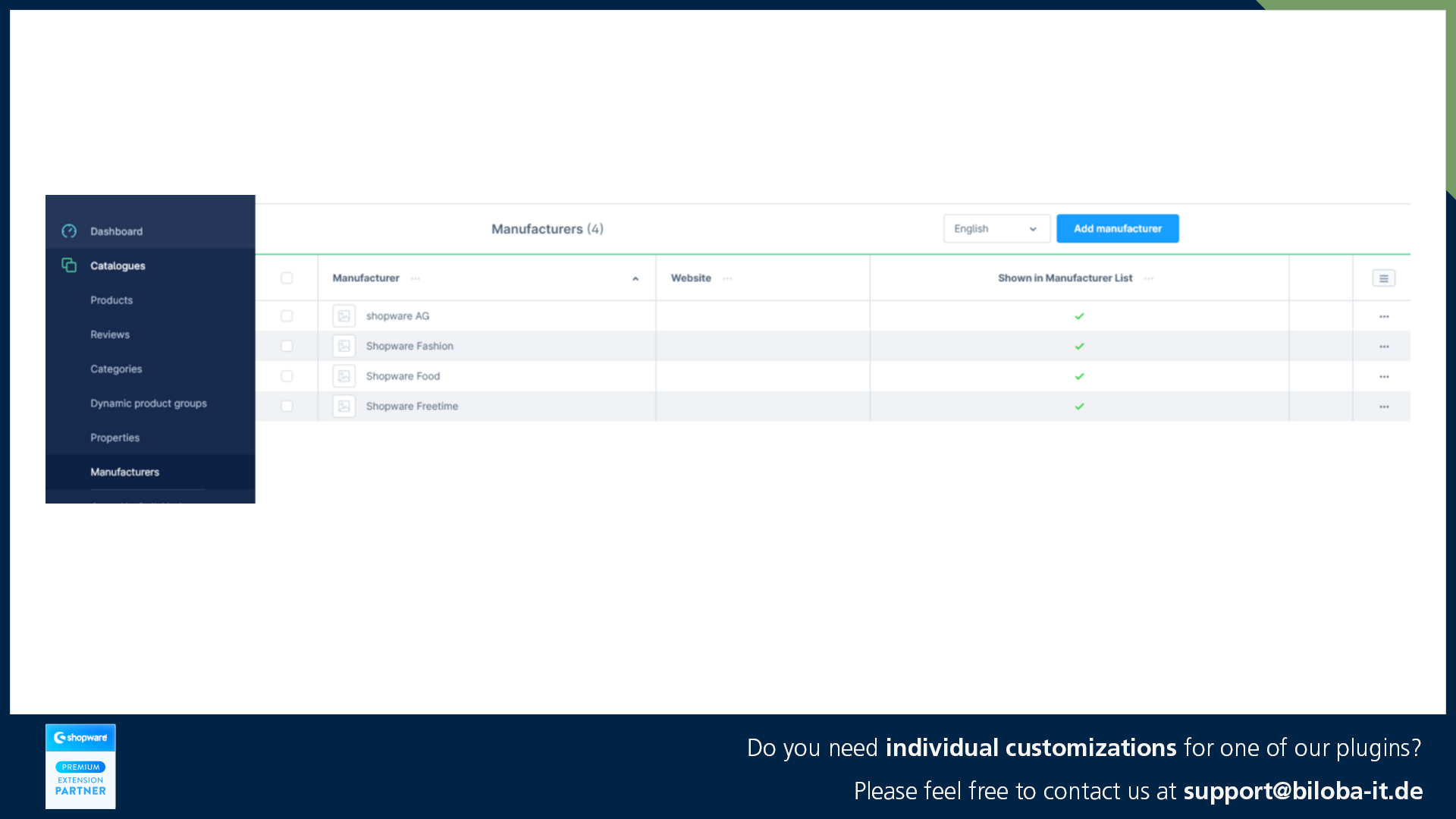The height and width of the screenshot is (819, 1456).
Task: Open the shopware AG manufacturer
Action: pos(397,316)
